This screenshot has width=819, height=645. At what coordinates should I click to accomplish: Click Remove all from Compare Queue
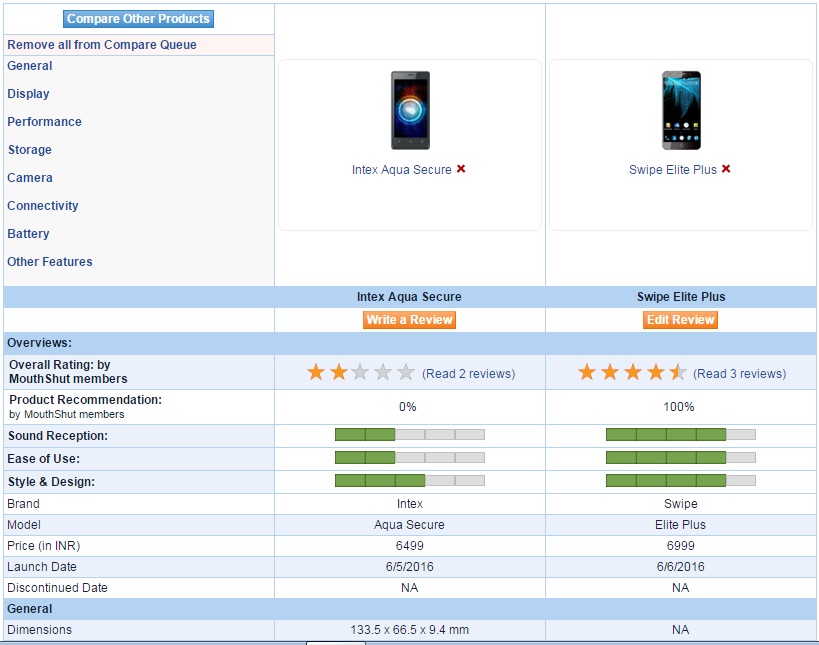(102, 45)
